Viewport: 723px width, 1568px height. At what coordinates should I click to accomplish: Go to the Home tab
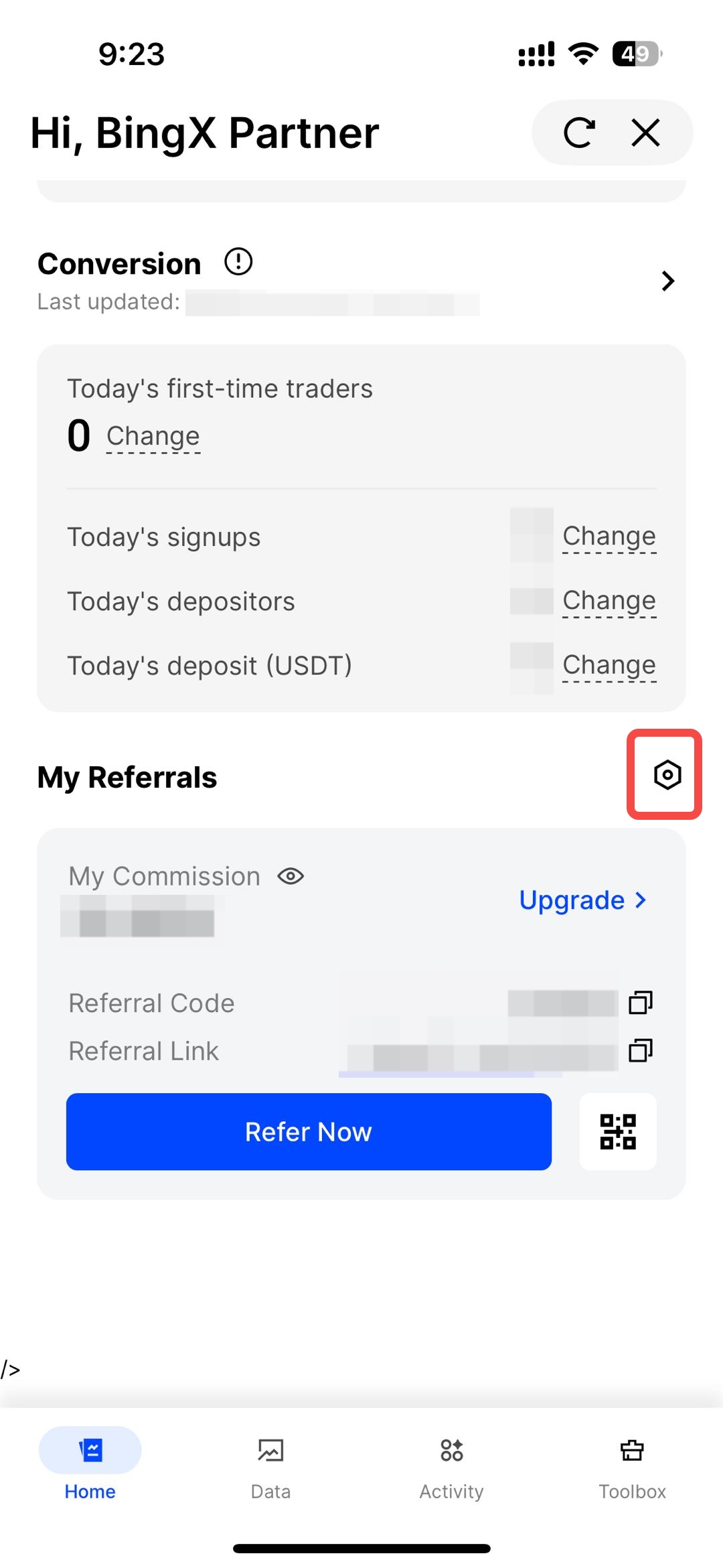point(90,1464)
